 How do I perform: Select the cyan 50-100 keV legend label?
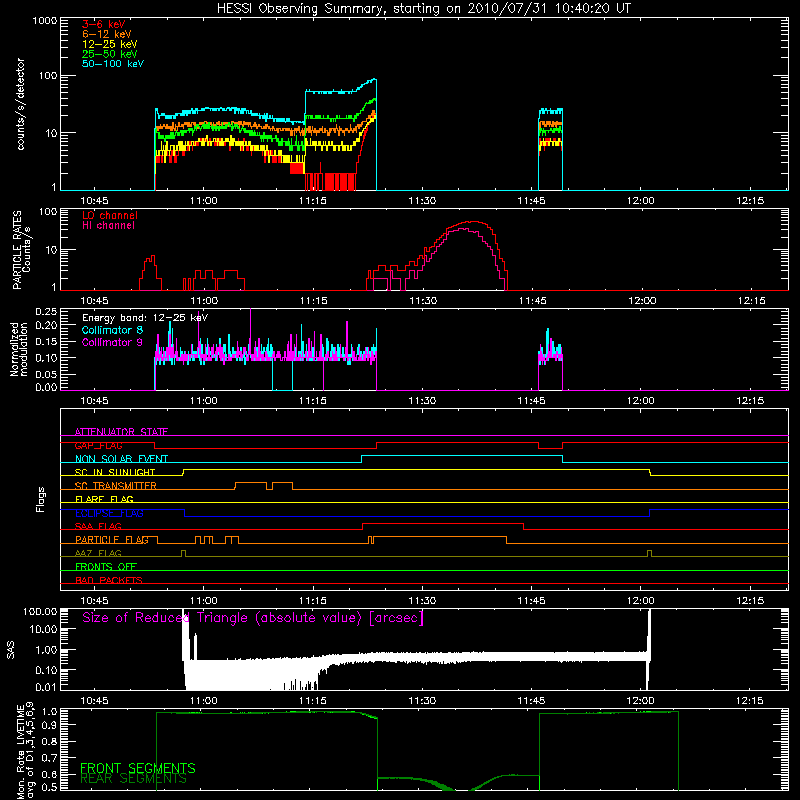113,64
